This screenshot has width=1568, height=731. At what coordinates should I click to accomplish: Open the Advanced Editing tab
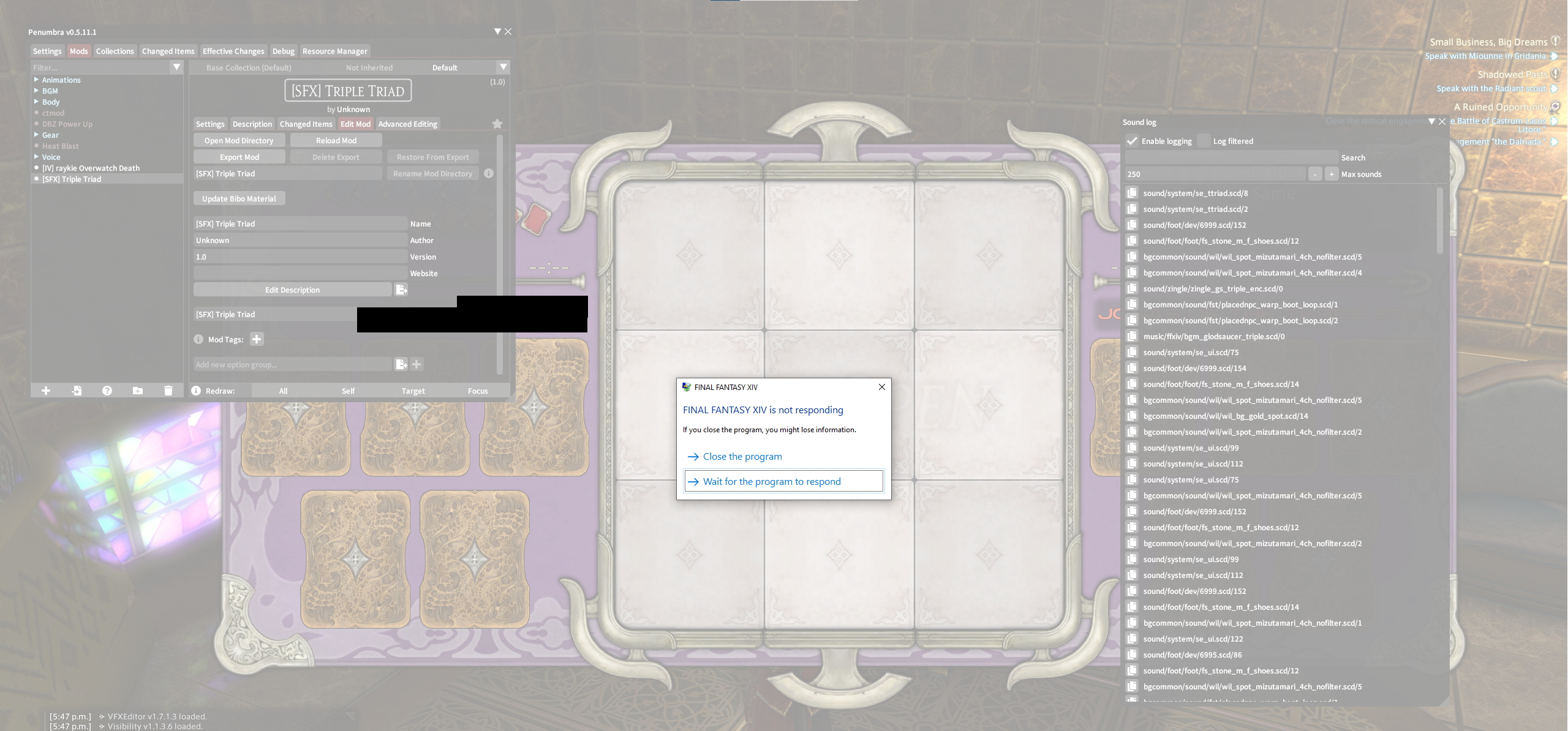click(407, 124)
